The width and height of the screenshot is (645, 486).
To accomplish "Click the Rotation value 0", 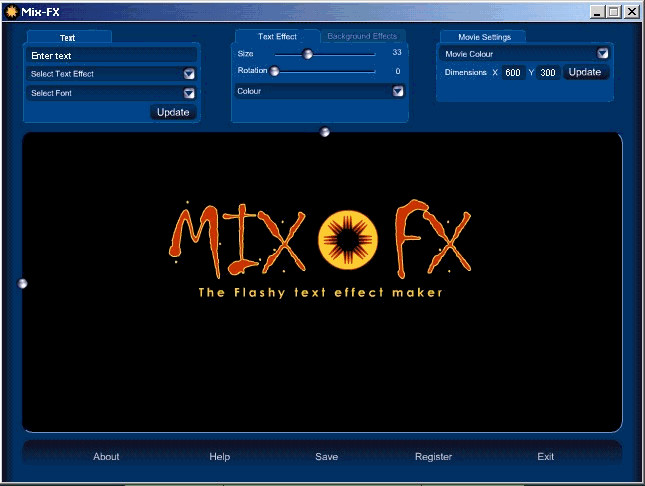I will [398, 71].
